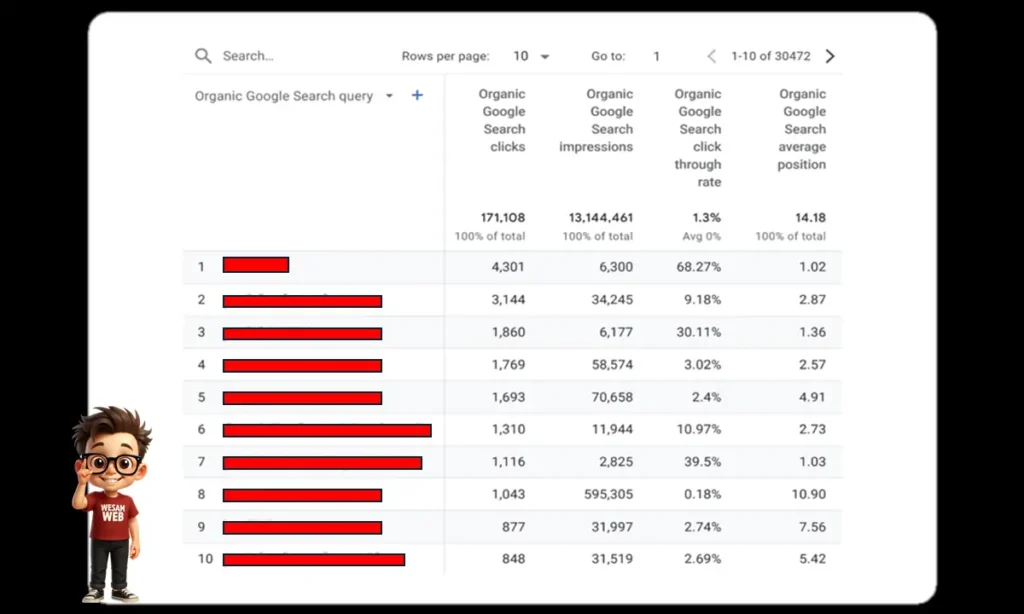Viewport: 1024px width, 614px height.
Task: Sort by Organic Google Search impressions column
Action: point(597,120)
